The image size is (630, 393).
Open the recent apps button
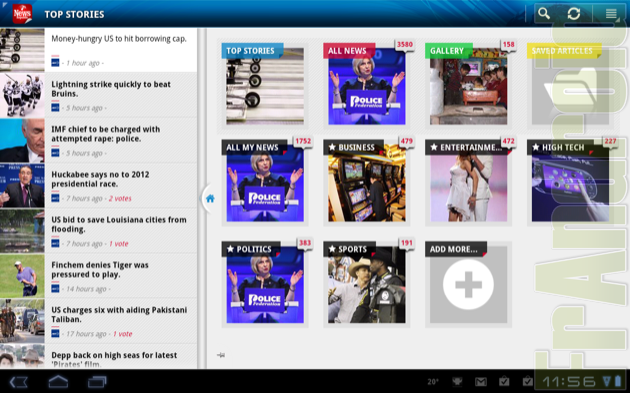(x=97, y=381)
